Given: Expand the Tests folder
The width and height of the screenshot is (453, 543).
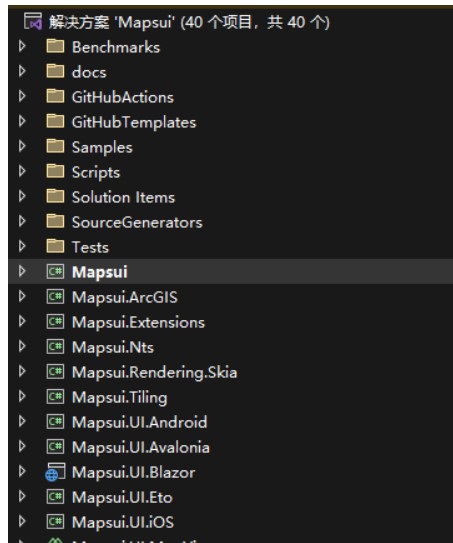Looking at the screenshot, I should pyautogui.click(x=22, y=246).
